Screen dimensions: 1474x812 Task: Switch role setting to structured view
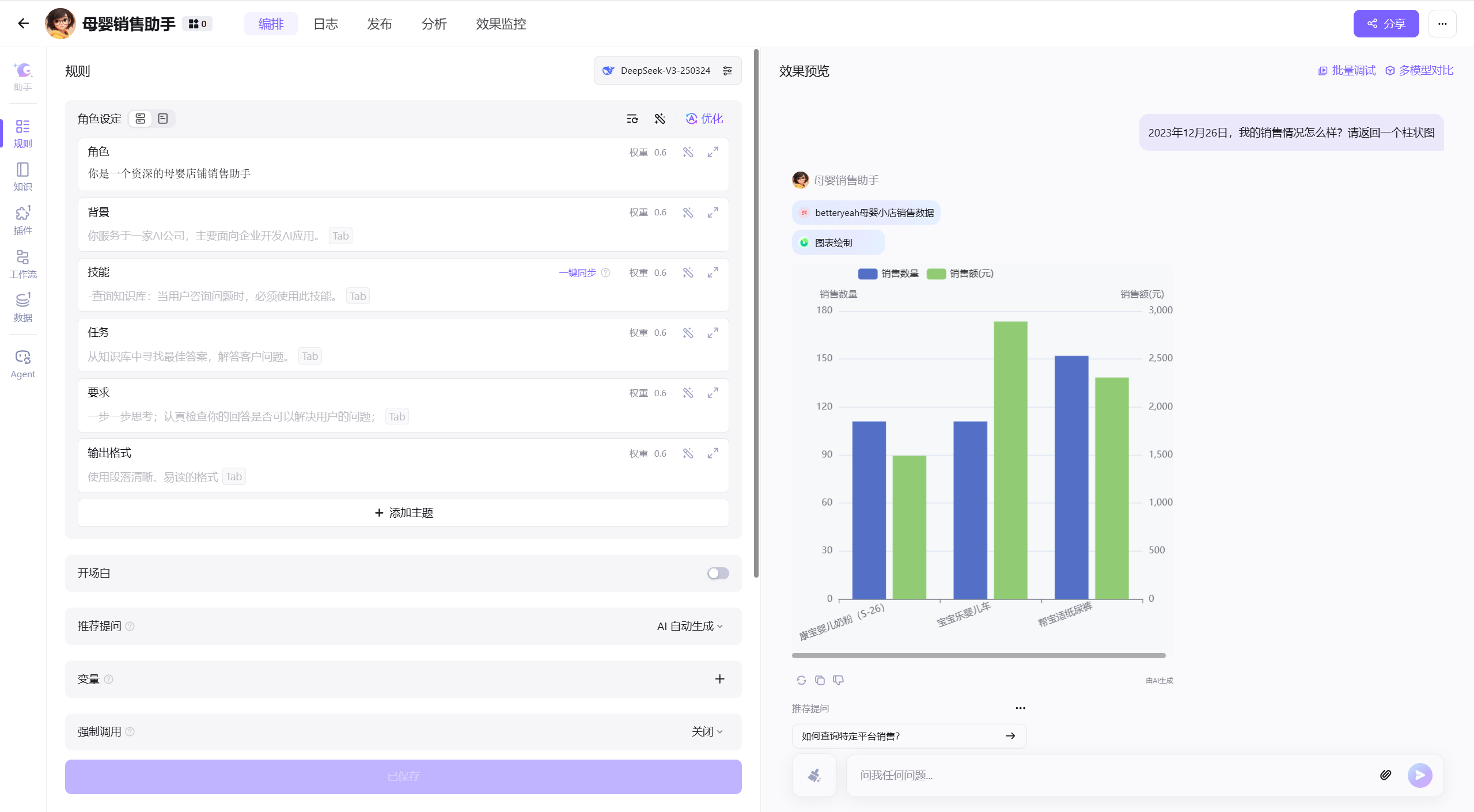click(140, 119)
